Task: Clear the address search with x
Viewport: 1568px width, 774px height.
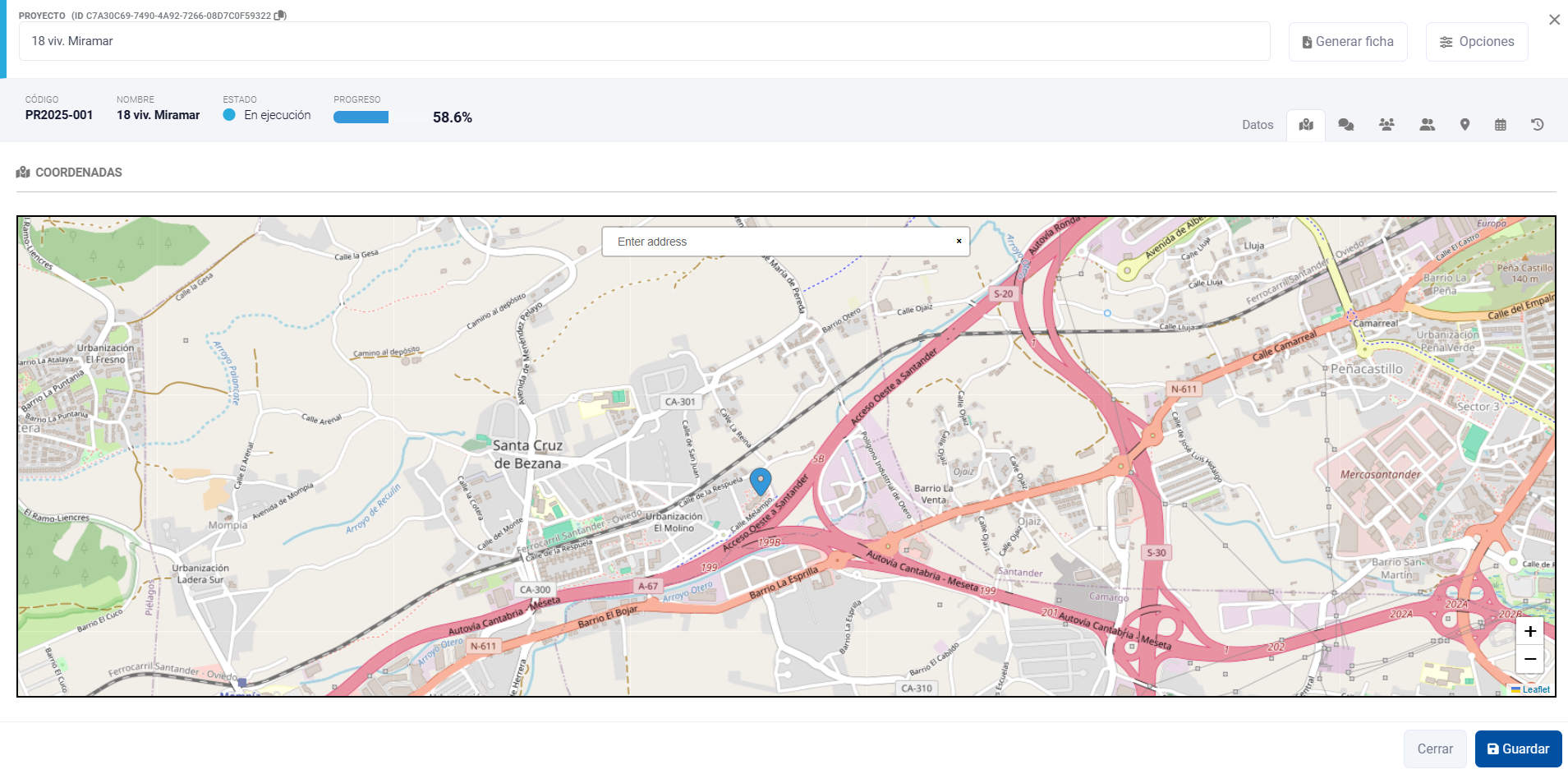Action: click(x=959, y=242)
